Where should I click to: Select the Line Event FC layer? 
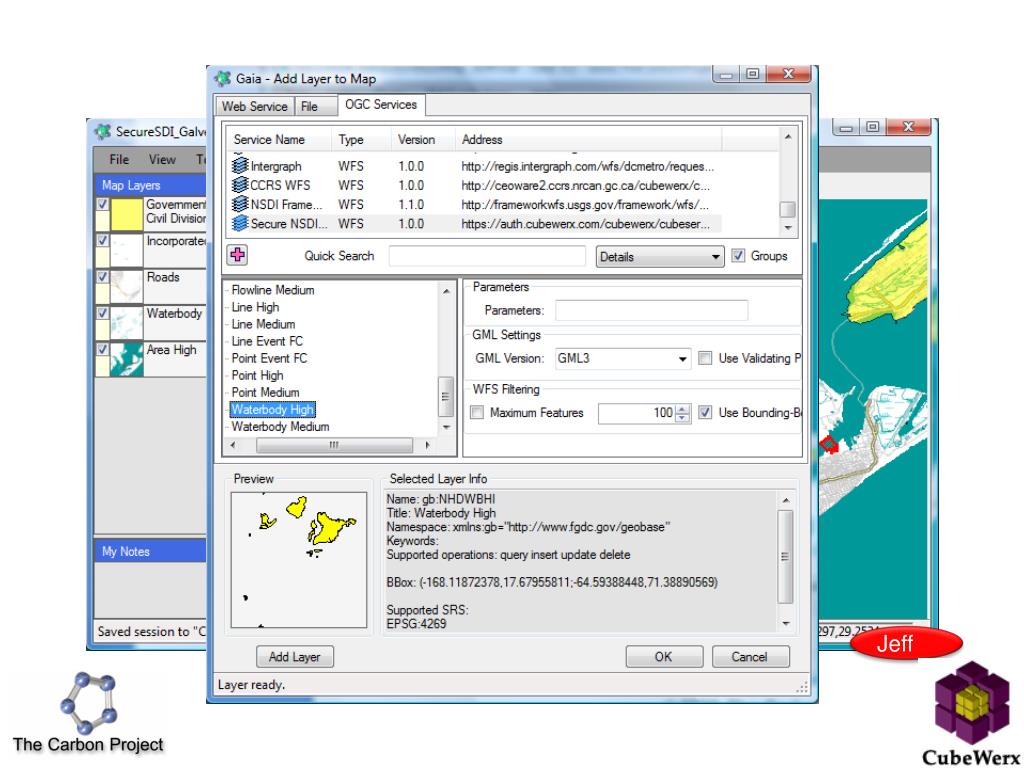(267, 341)
